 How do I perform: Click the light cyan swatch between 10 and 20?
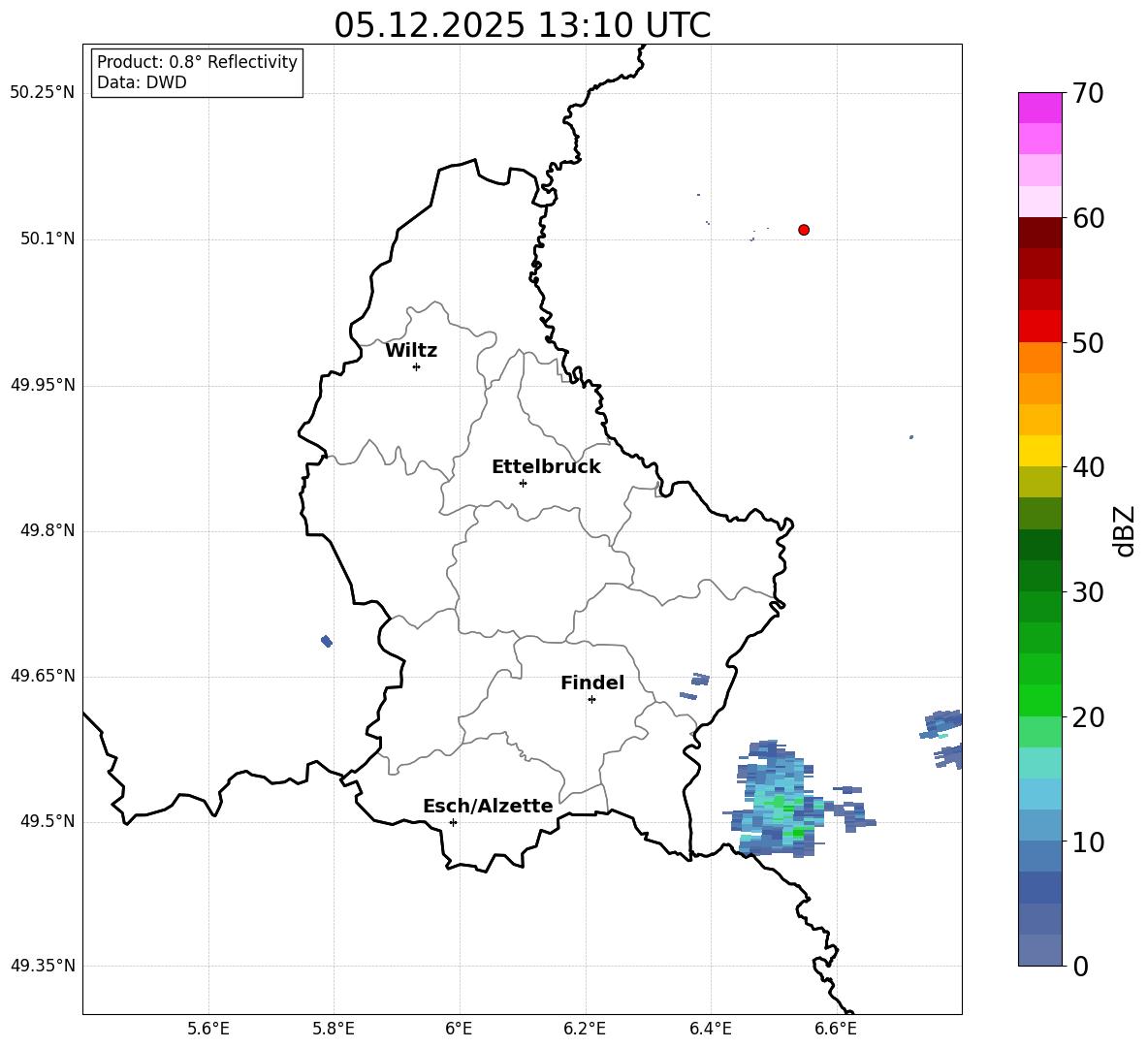click(1039, 794)
